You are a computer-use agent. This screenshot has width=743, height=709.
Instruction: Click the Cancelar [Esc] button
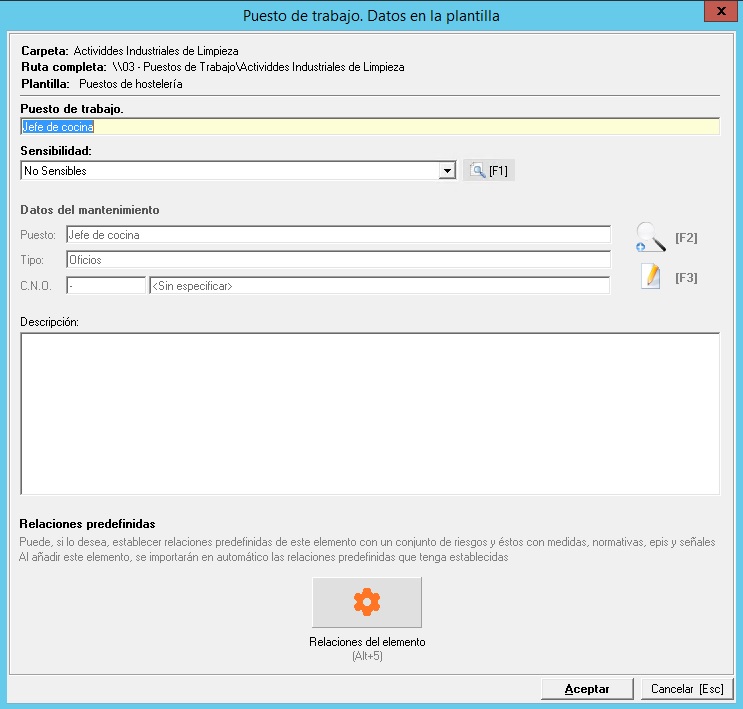tap(686, 689)
